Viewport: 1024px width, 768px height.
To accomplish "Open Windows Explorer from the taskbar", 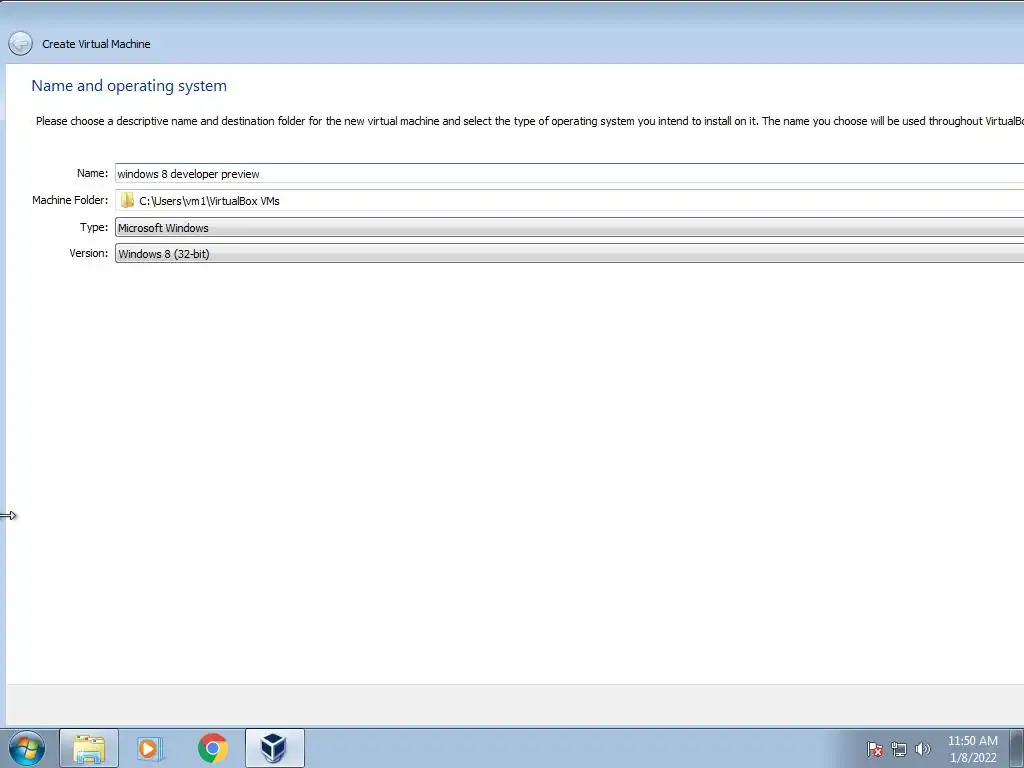I will coord(89,748).
